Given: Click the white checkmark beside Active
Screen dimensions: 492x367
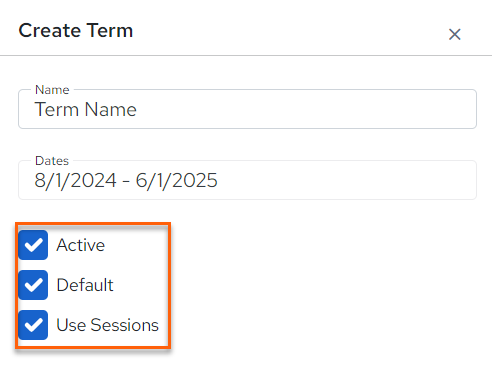Looking at the screenshot, I should pos(33,245).
